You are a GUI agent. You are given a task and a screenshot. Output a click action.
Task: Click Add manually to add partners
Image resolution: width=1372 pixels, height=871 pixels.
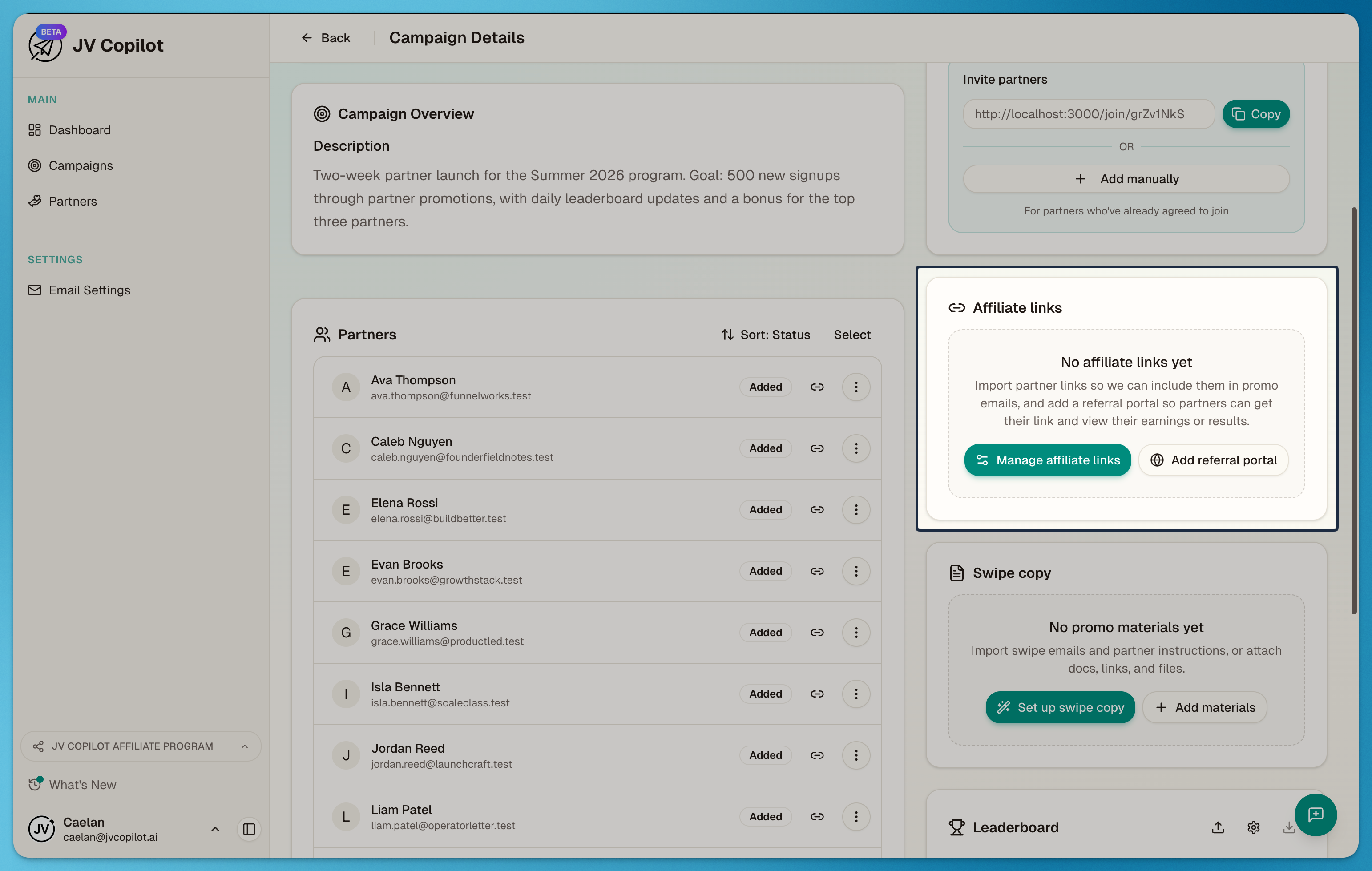1126,179
